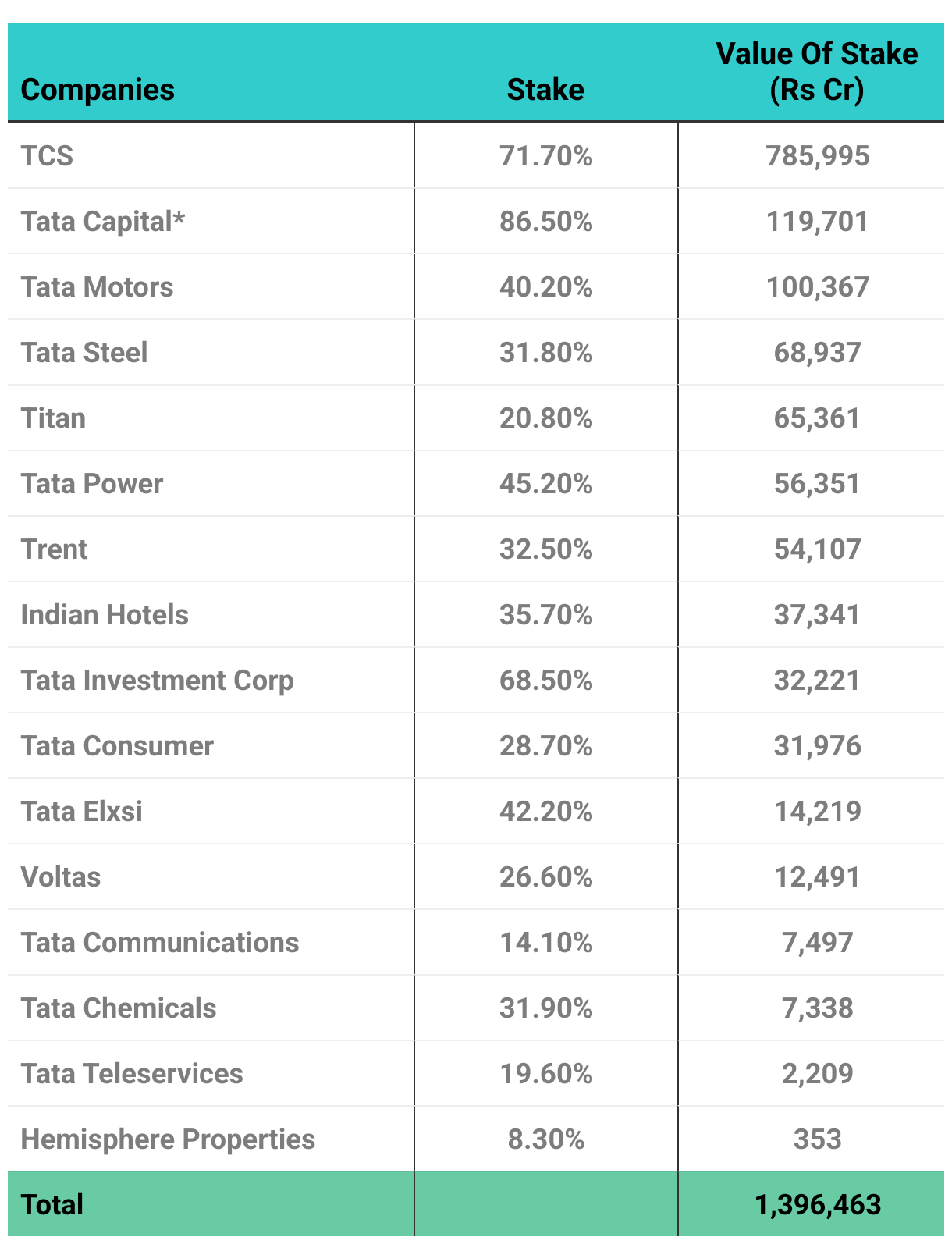Viewport: 952px width, 1244px height.
Task: Click the Value Of Stake header
Action: coord(816,72)
